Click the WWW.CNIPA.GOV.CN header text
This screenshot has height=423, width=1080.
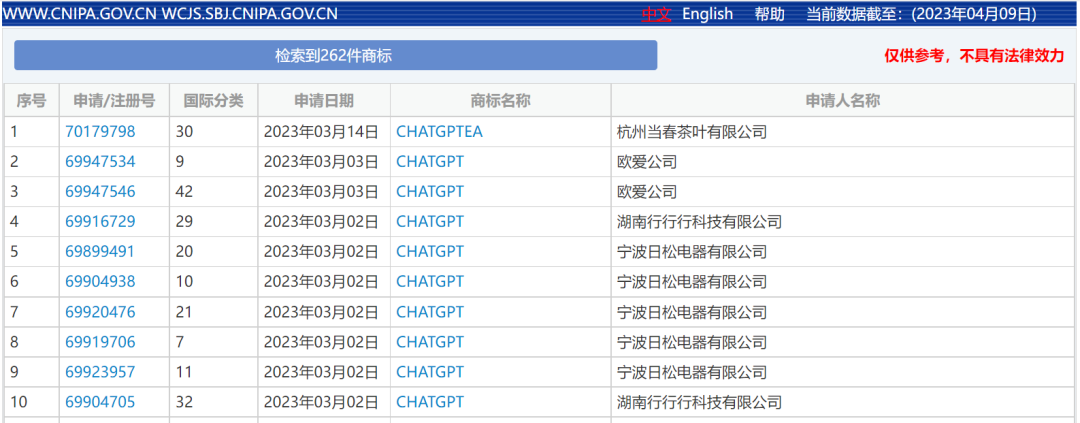click(80, 14)
